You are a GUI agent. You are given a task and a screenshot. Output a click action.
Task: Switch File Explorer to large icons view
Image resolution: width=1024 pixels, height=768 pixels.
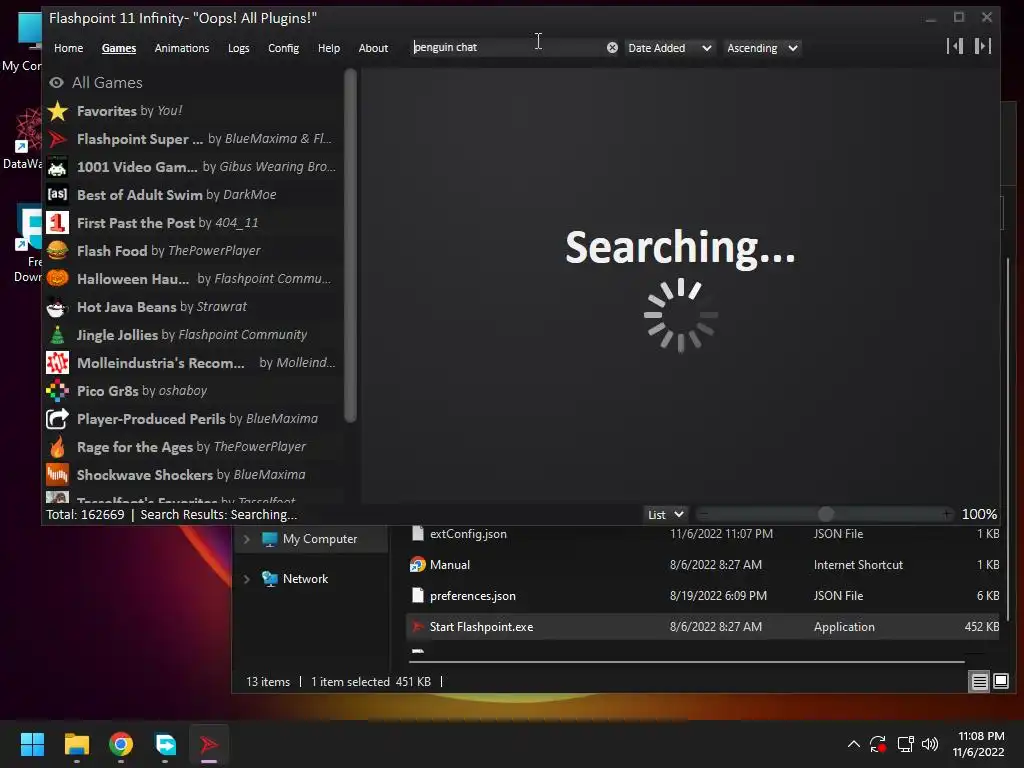[x=1000, y=682]
